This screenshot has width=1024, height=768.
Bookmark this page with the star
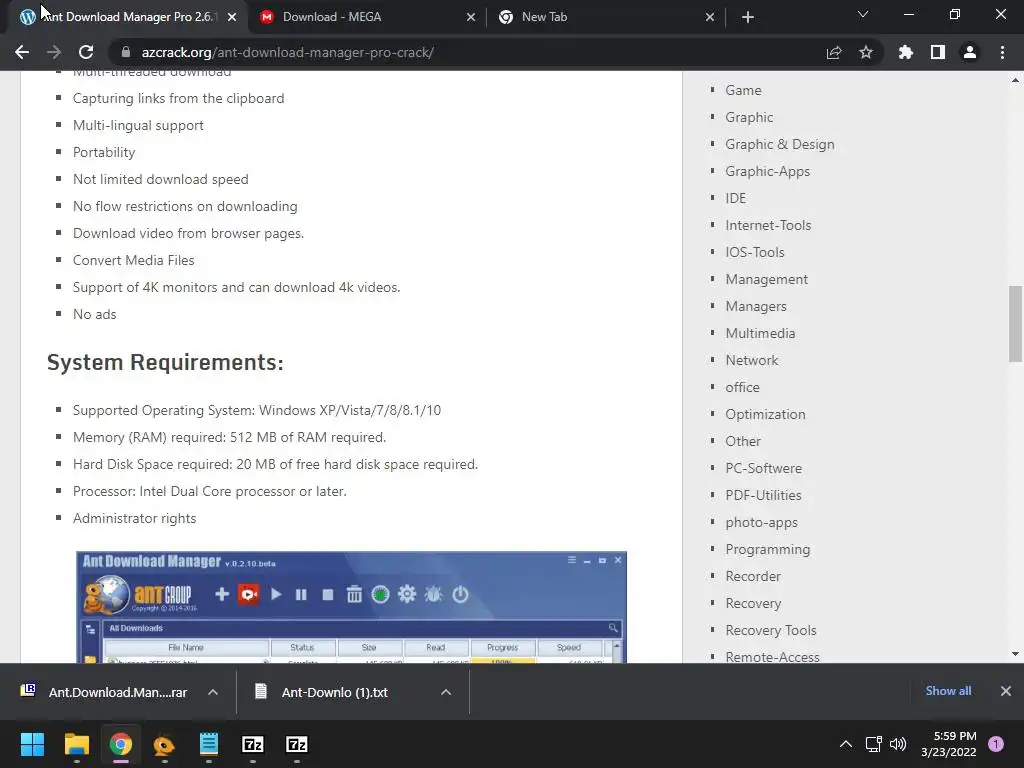pos(866,52)
